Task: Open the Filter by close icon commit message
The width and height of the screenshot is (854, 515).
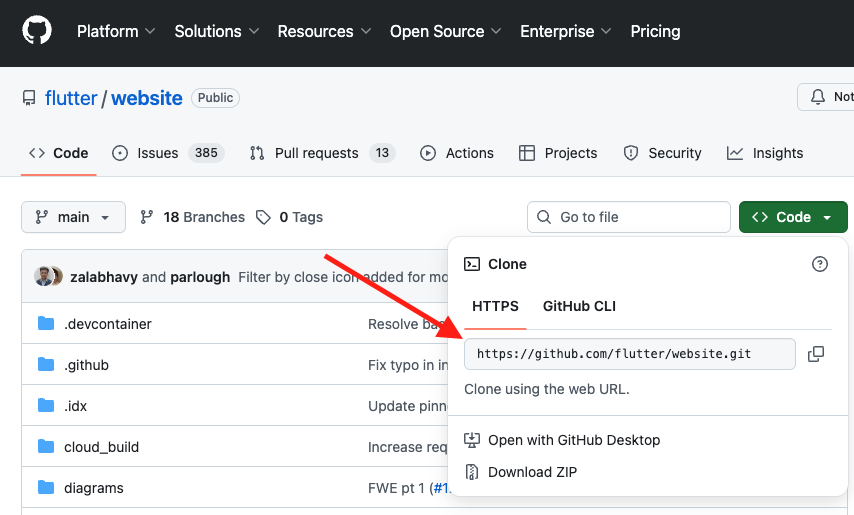Action: 343,277
